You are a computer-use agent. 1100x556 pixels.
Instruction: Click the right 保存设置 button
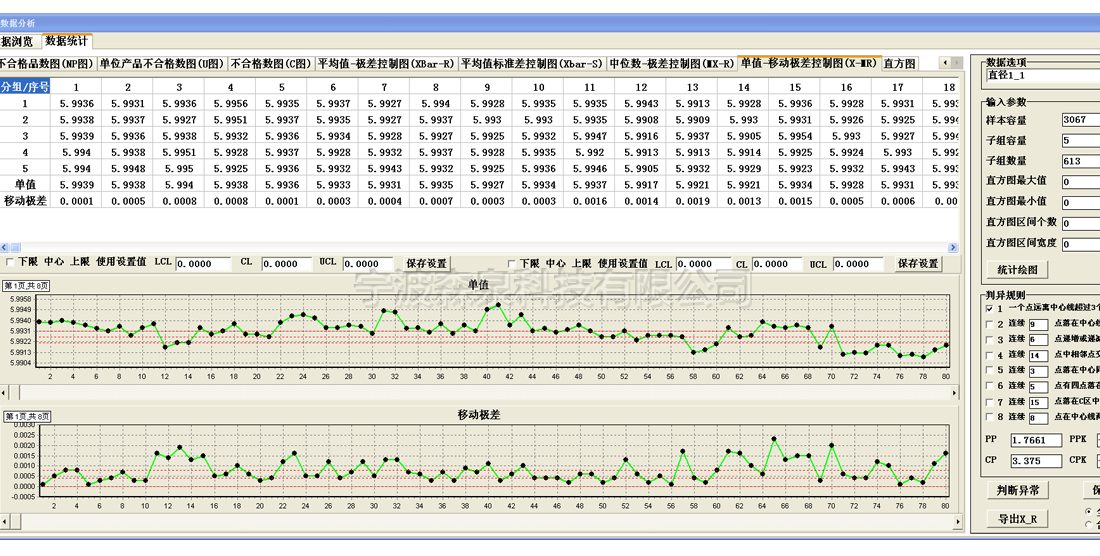tap(917, 264)
